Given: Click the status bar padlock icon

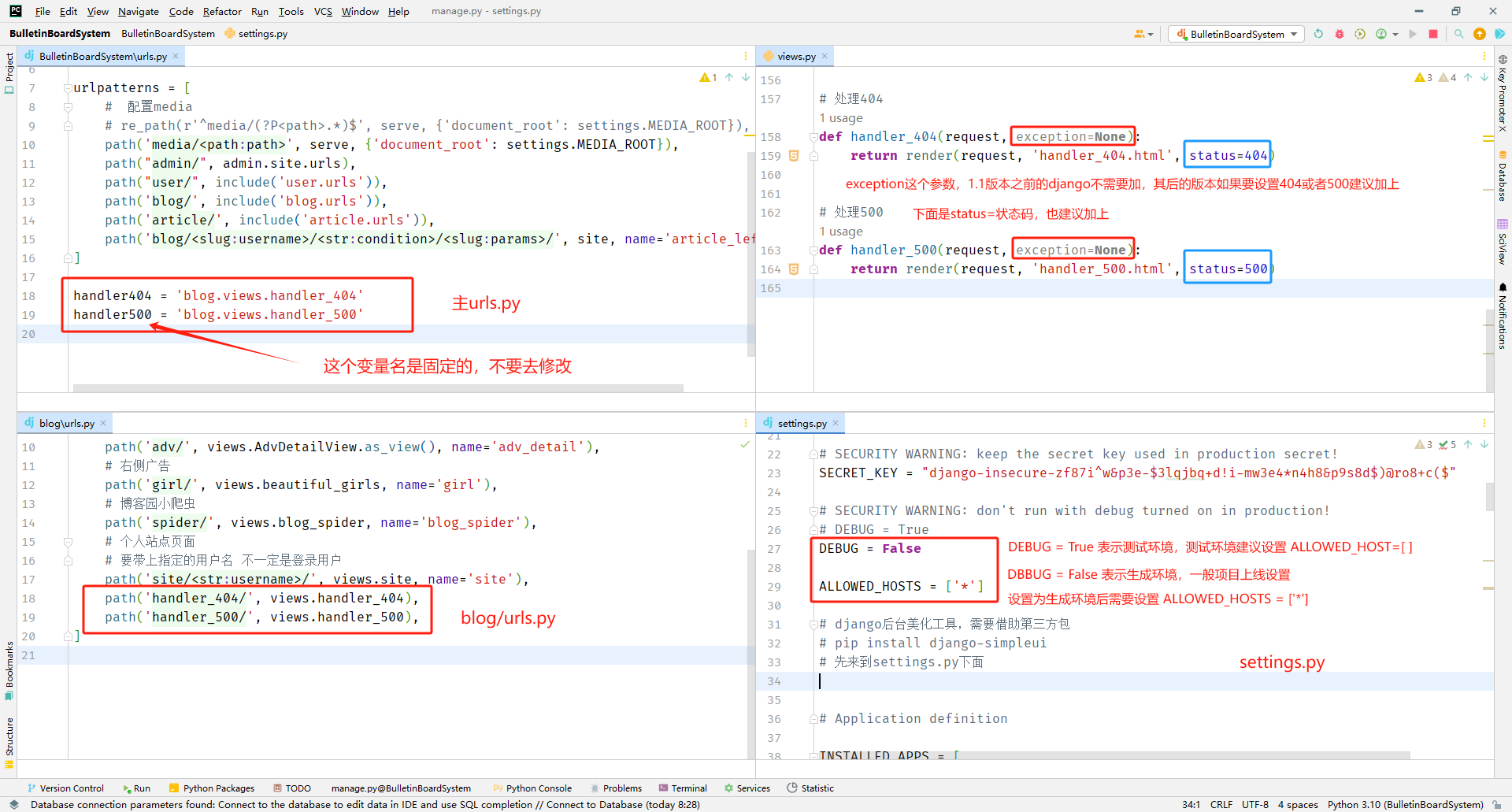Looking at the screenshot, I should click(x=1497, y=804).
